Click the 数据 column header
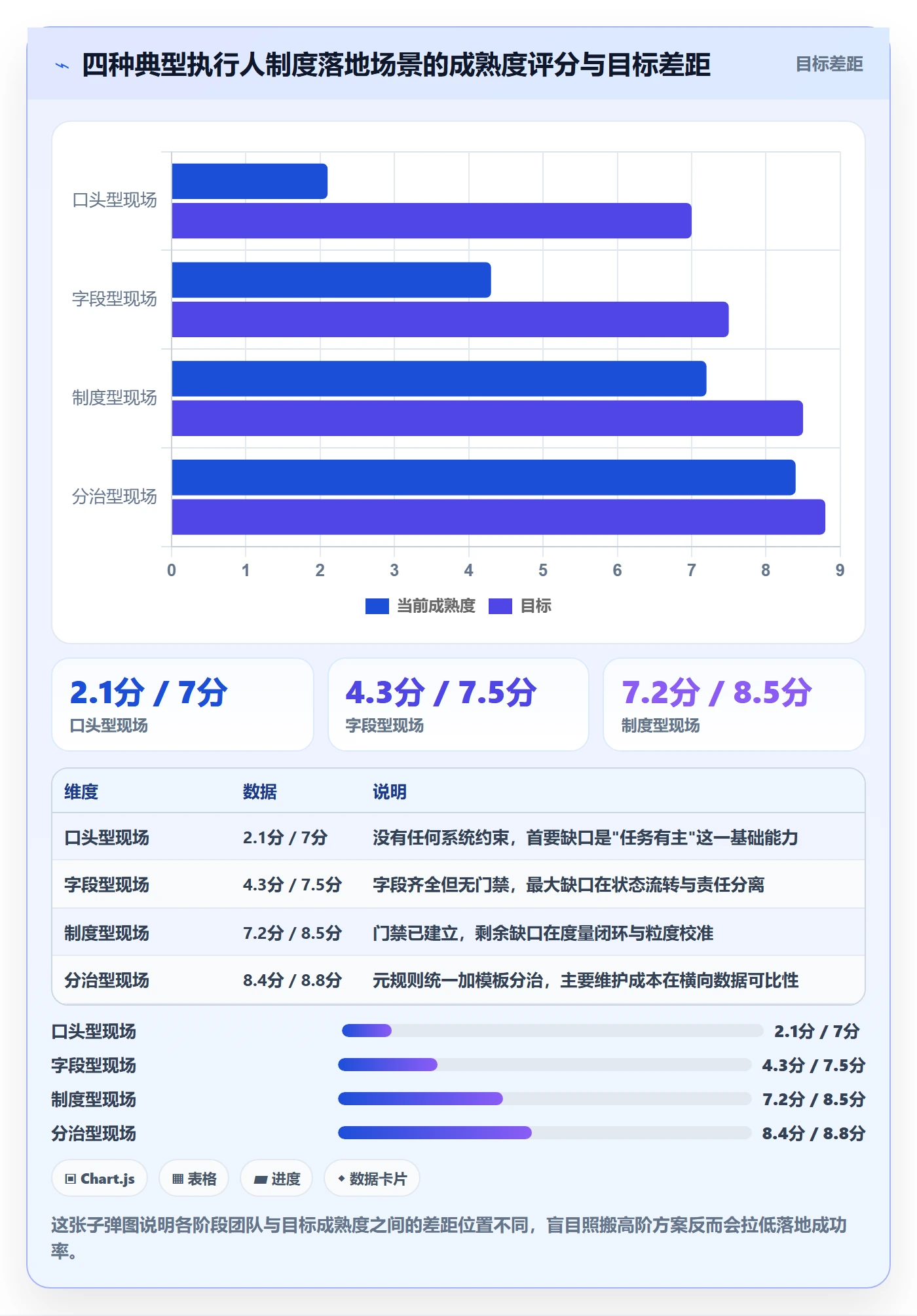The image size is (917, 1316). (x=260, y=792)
